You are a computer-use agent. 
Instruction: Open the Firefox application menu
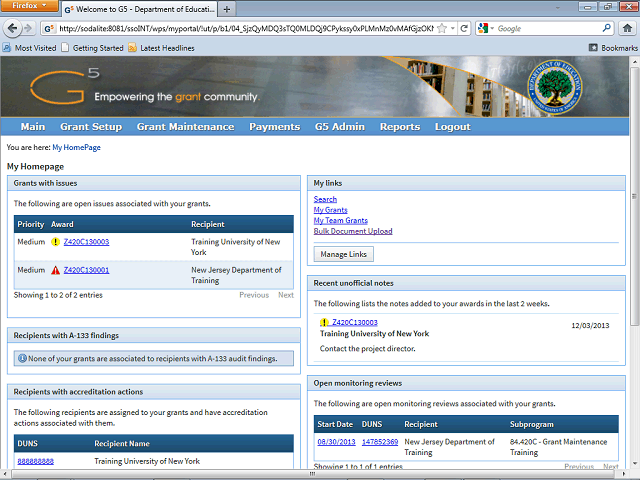click(x=29, y=5)
